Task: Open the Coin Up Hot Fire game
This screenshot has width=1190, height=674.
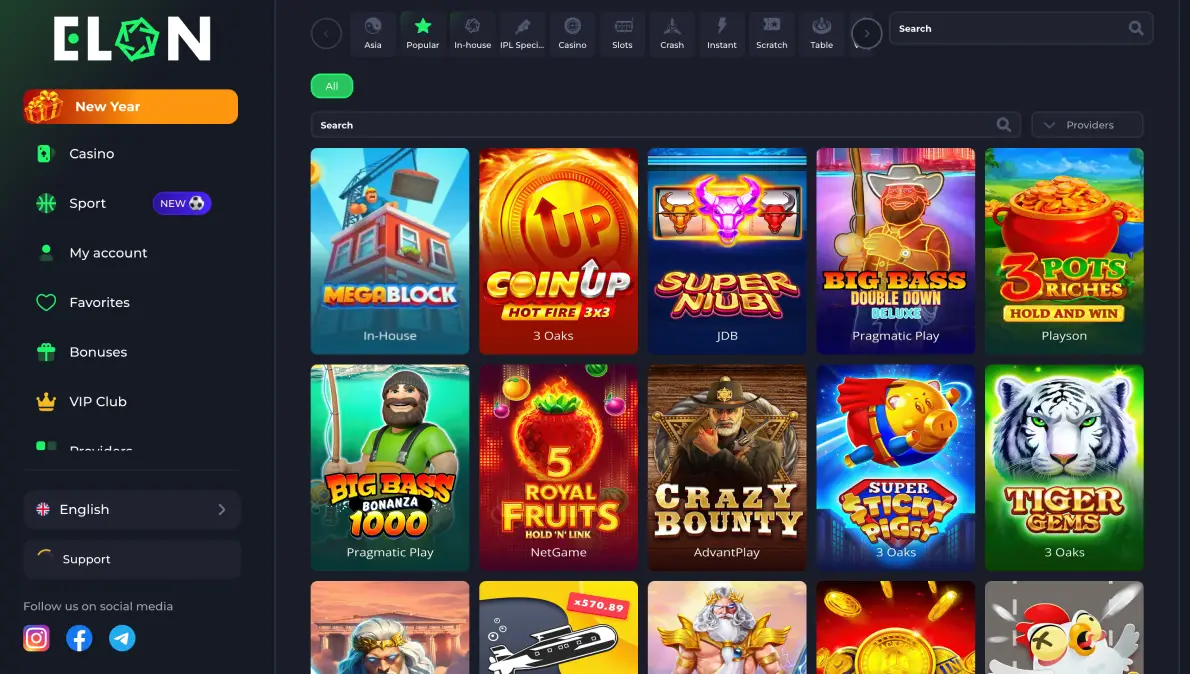Action: click(559, 250)
